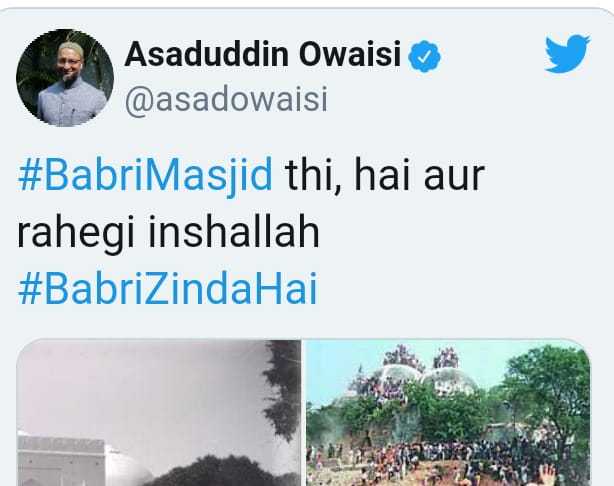614x486 pixels.
Task: Open the Asaduddin Owaisi display name
Action: pos(262,54)
